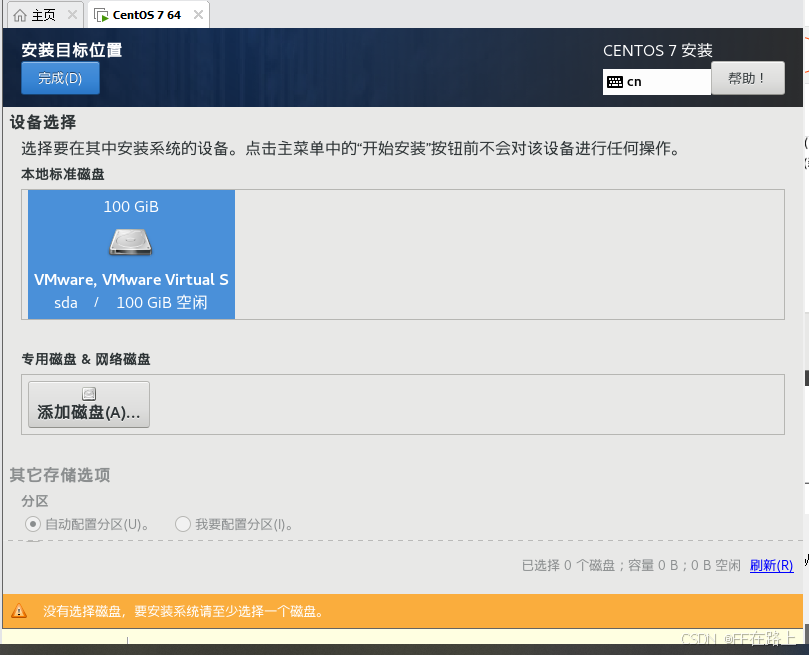Click the keyboard icon beside cn
Viewport: 809px width, 655px height.
[x=614, y=82]
